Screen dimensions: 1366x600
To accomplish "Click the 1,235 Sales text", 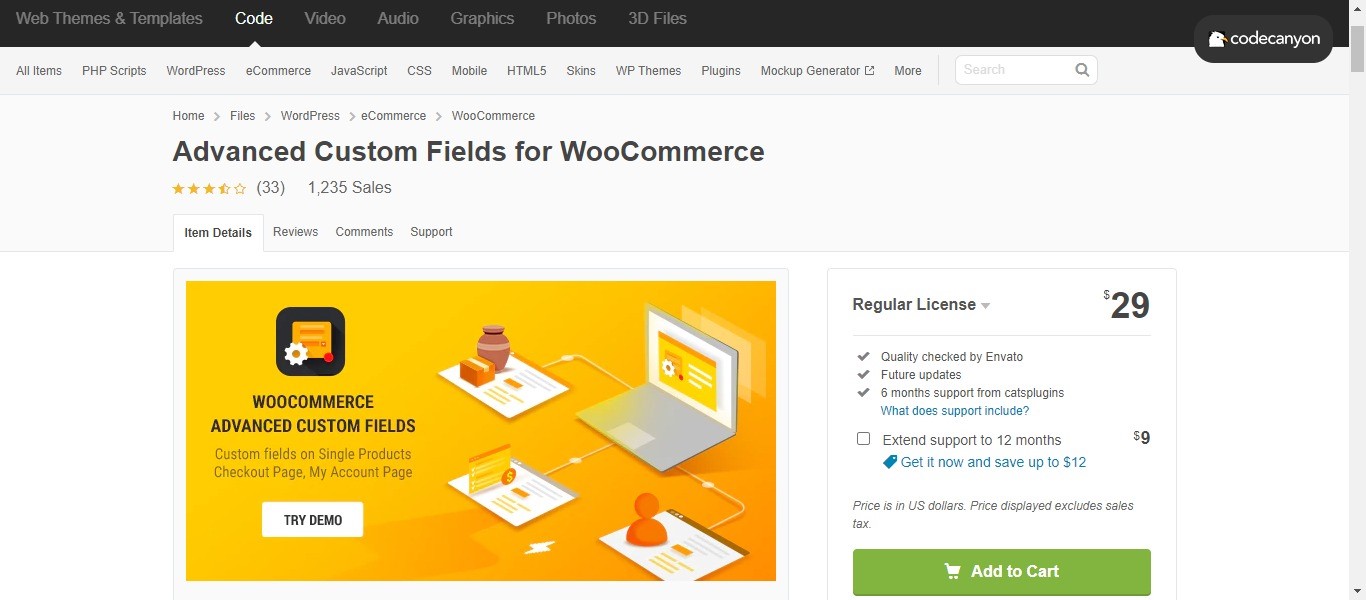I will [350, 188].
